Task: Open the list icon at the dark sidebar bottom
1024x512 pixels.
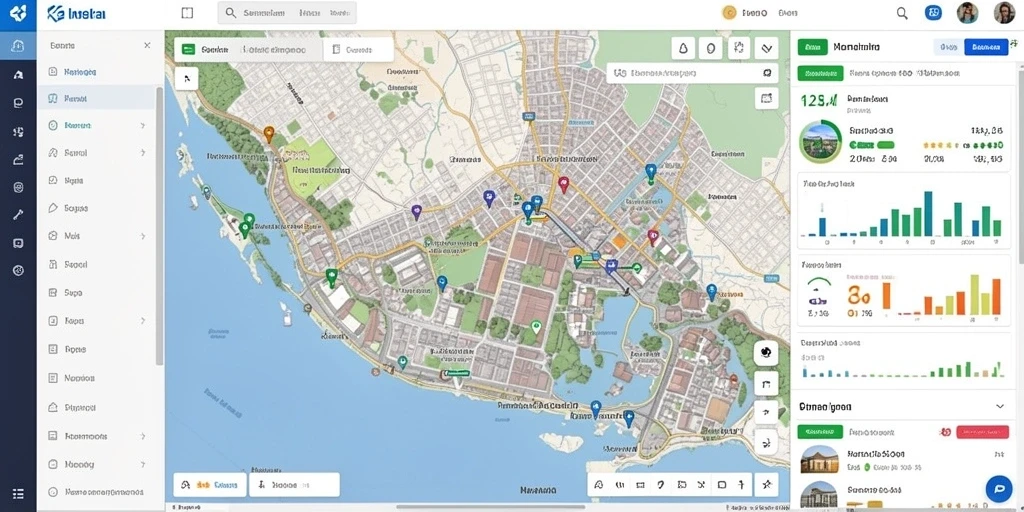Action: pyautogui.click(x=18, y=494)
